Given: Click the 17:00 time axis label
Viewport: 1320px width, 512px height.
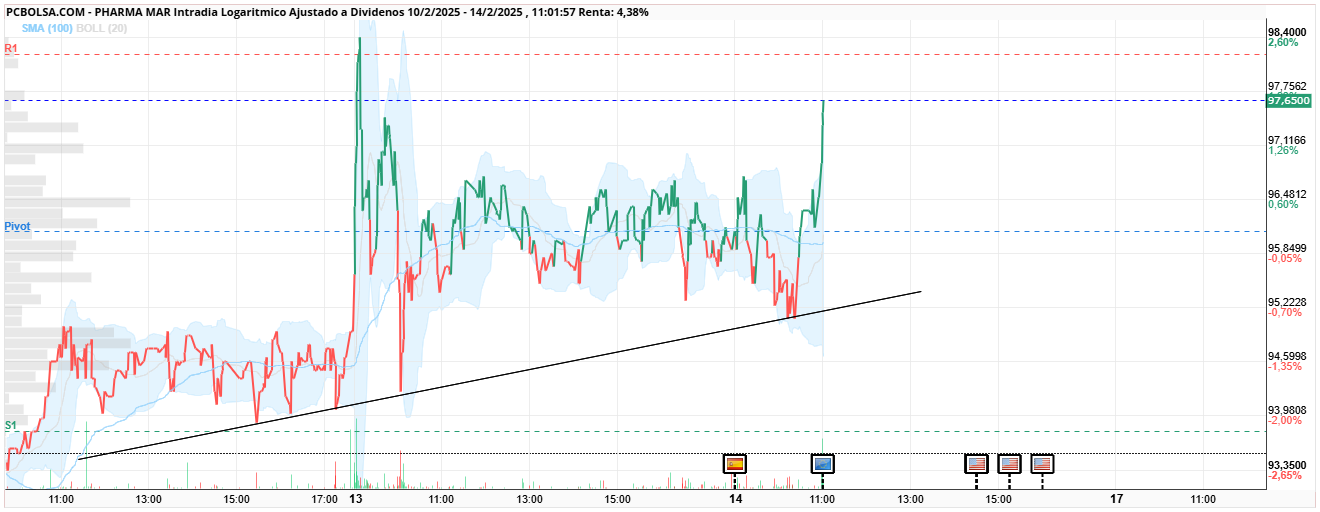Looking at the screenshot, I should [x=326, y=498].
